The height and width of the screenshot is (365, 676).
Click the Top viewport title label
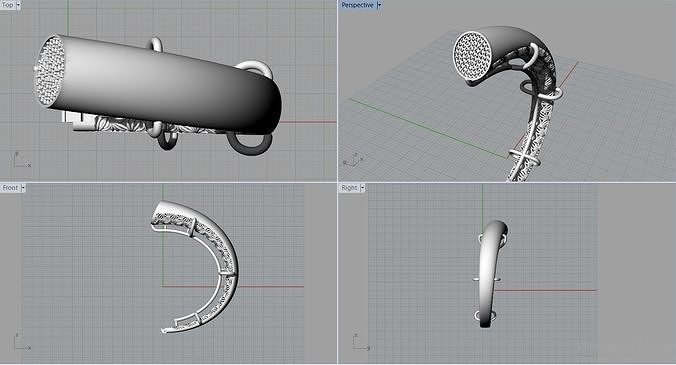click(x=8, y=5)
